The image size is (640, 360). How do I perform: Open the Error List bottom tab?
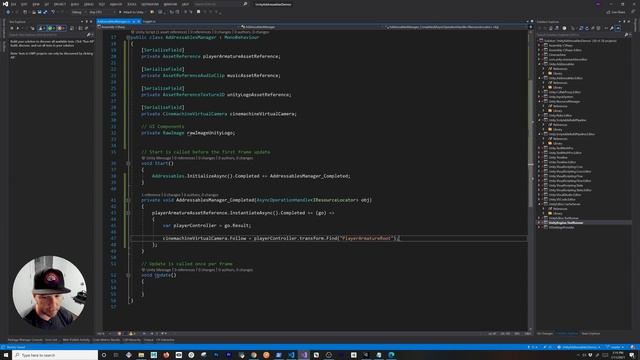pos(51,340)
